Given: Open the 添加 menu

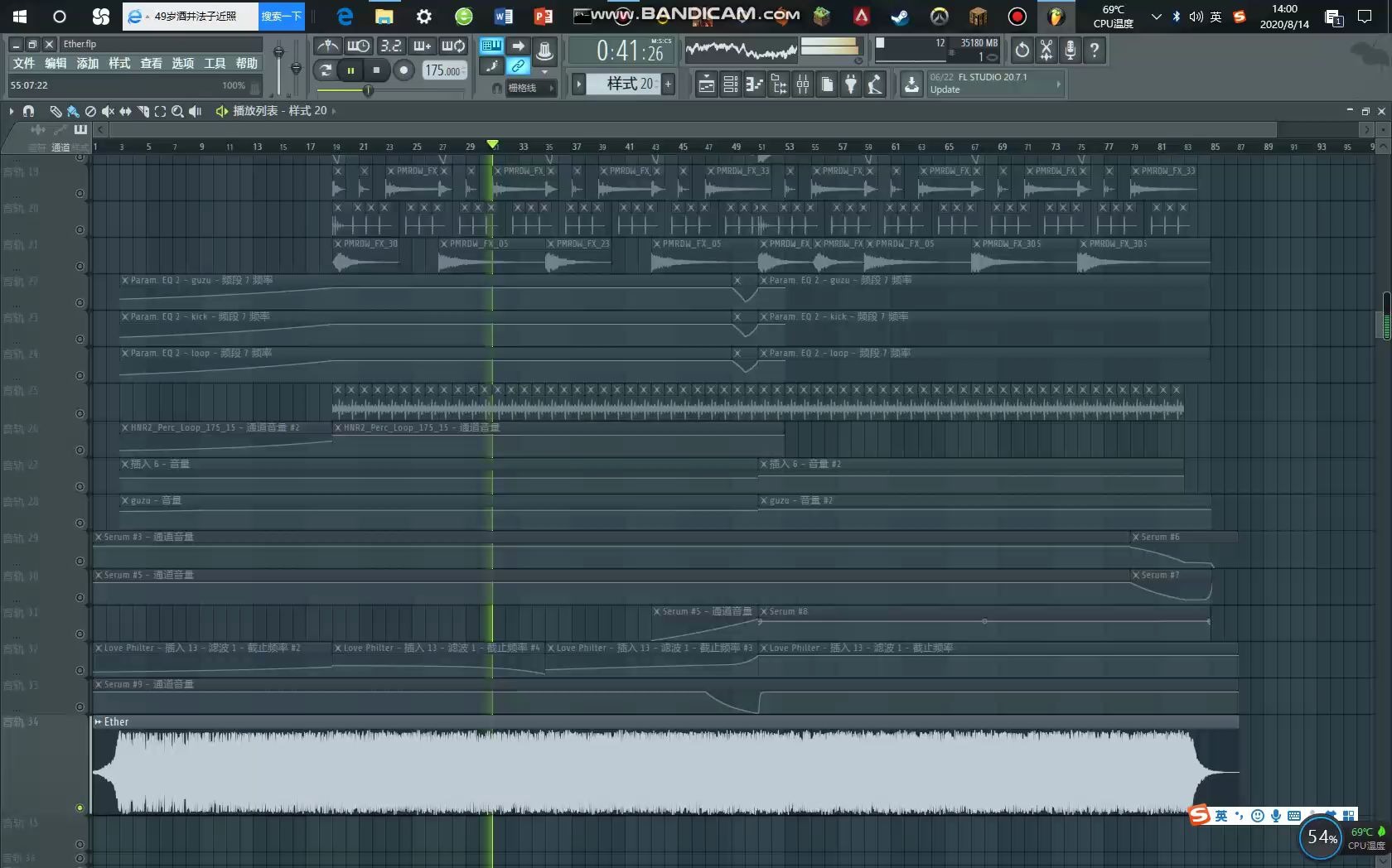Looking at the screenshot, I should click(x=87, y=64).
